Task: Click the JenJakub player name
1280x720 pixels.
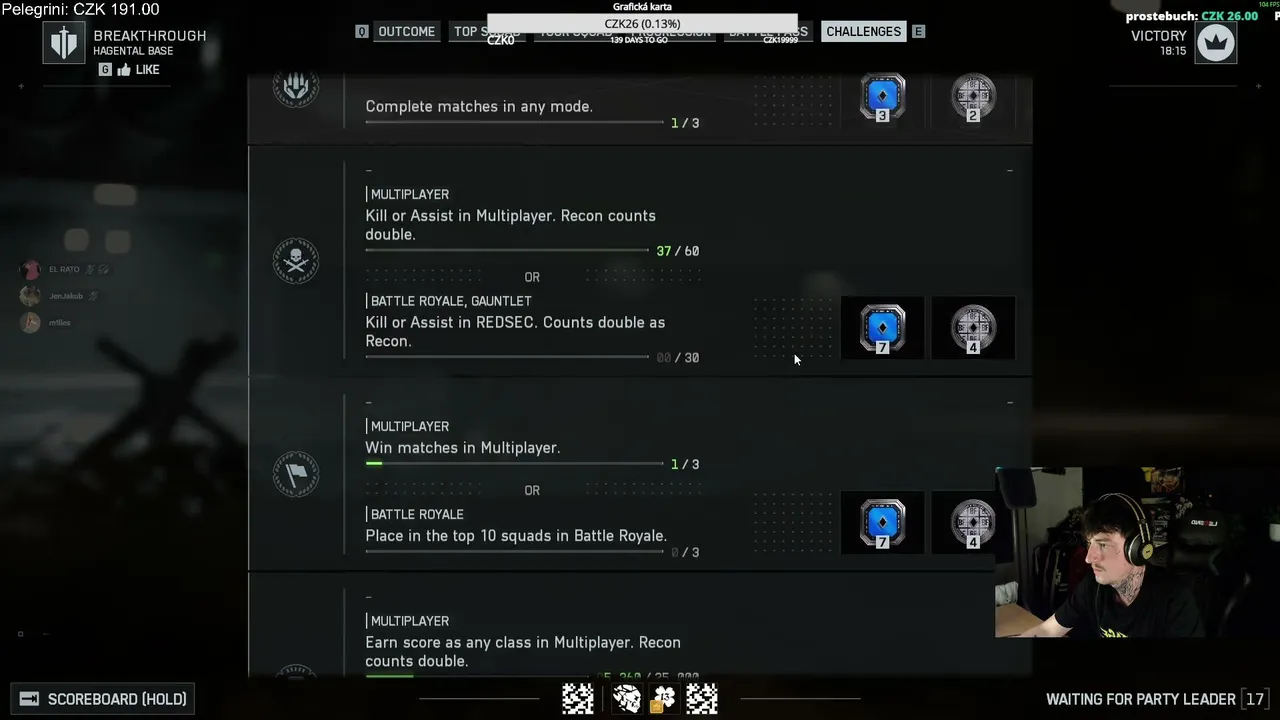Action: tap(66, 296)
